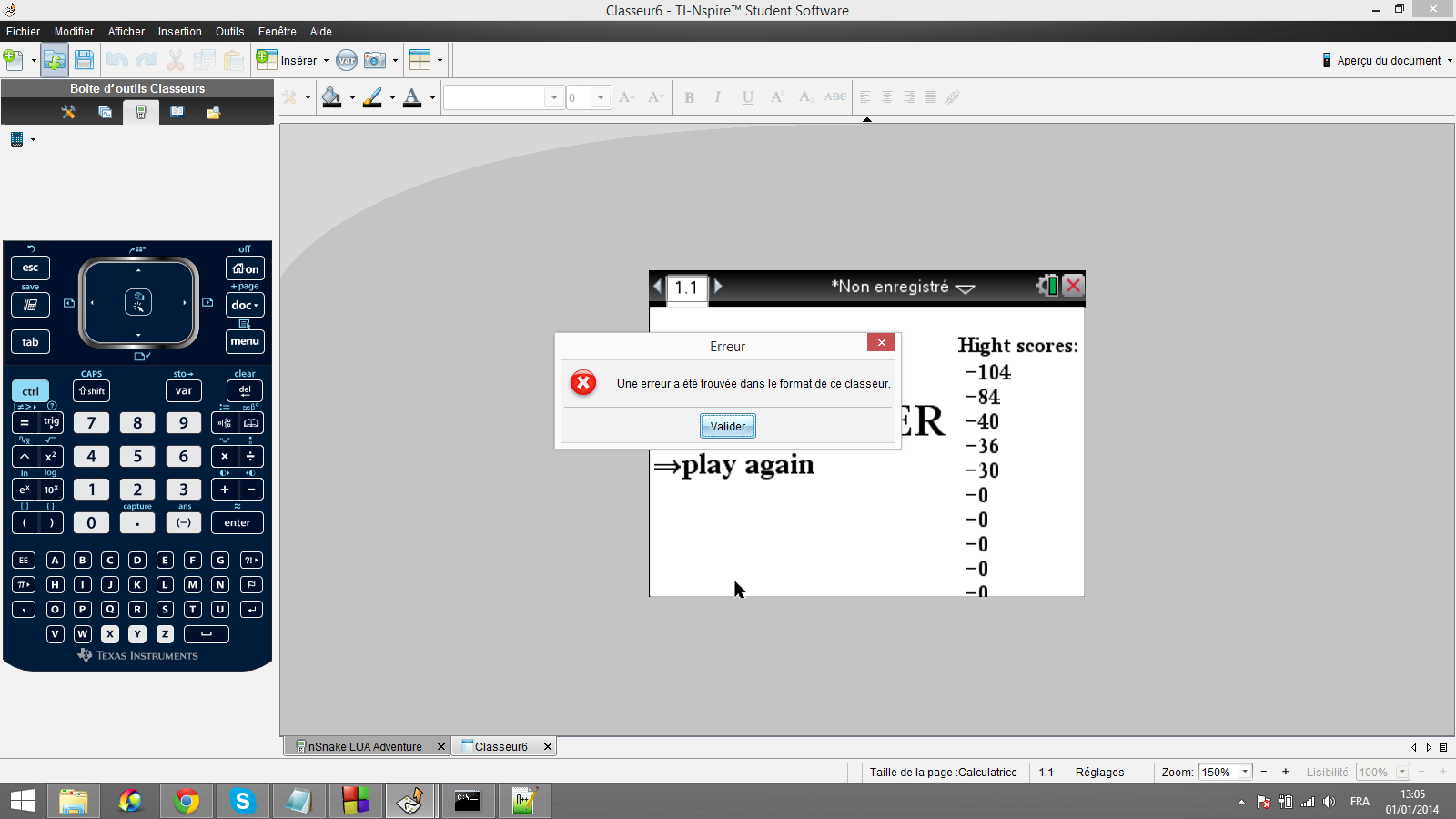Open the Content Explorer folder tab in toolbox
Viewport: 1456px width, 819px height.
click(x=213, y=112)
